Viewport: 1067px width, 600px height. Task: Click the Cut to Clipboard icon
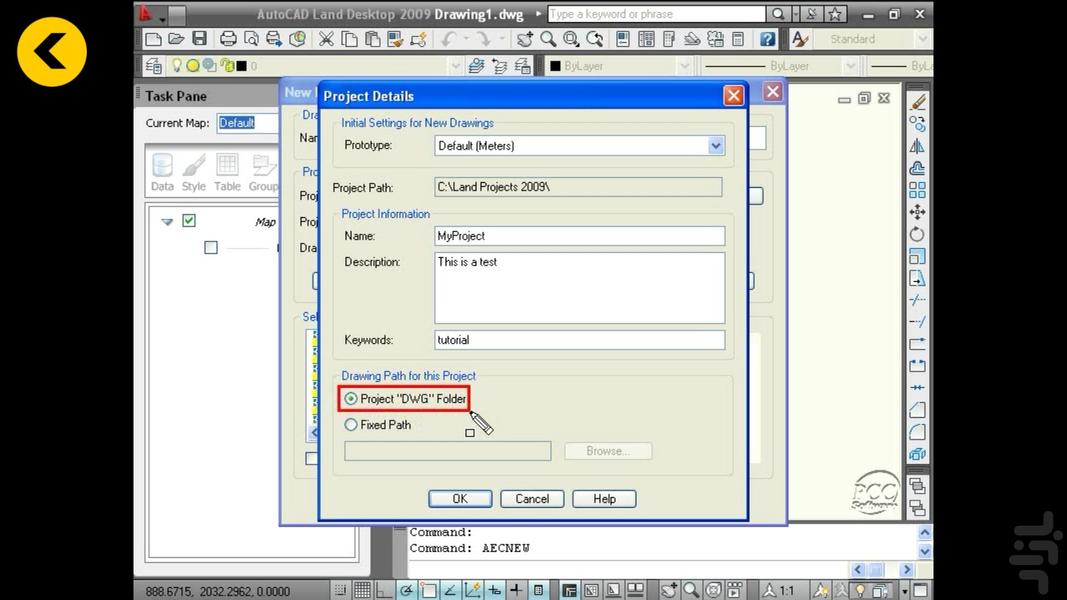pos(327,39)
